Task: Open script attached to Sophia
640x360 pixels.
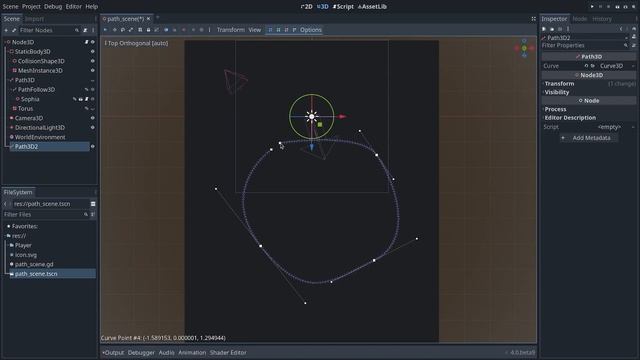Action: (x=87, y=99)
